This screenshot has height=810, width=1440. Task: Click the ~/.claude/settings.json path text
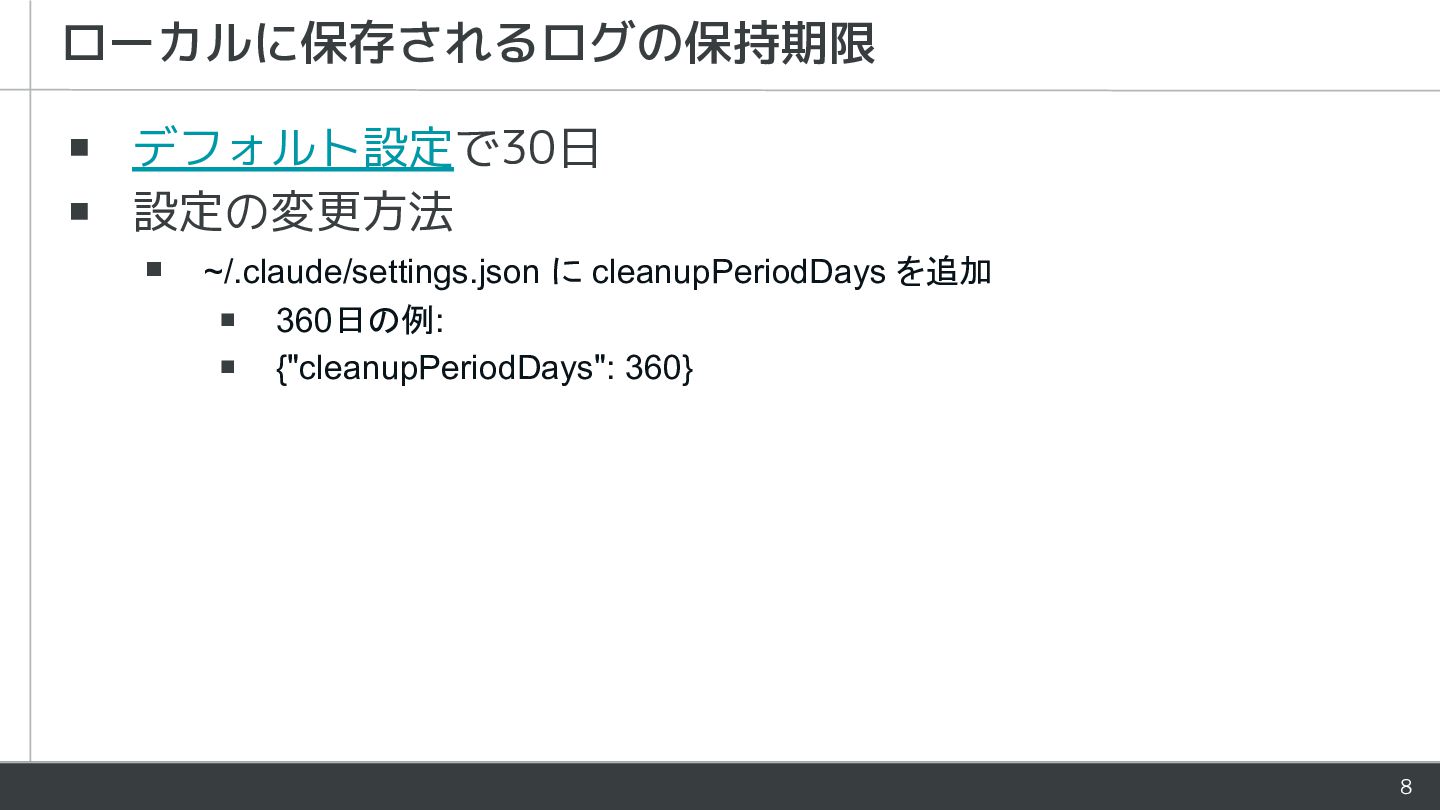[371, 271]
